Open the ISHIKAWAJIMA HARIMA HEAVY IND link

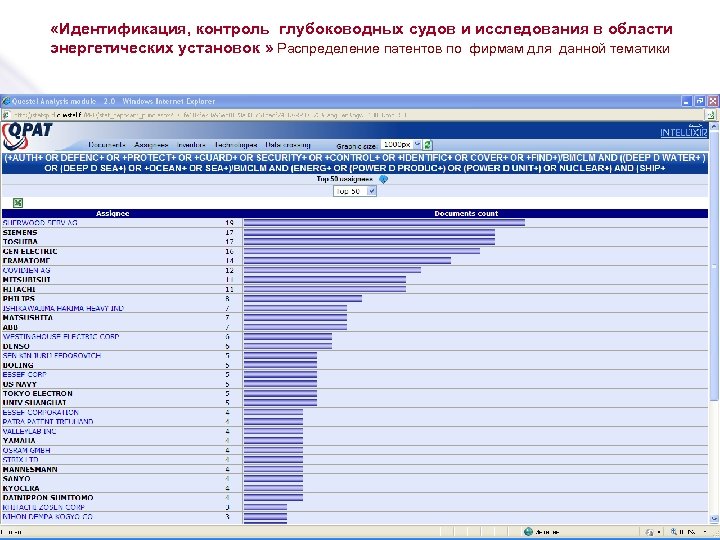[63, 308]
